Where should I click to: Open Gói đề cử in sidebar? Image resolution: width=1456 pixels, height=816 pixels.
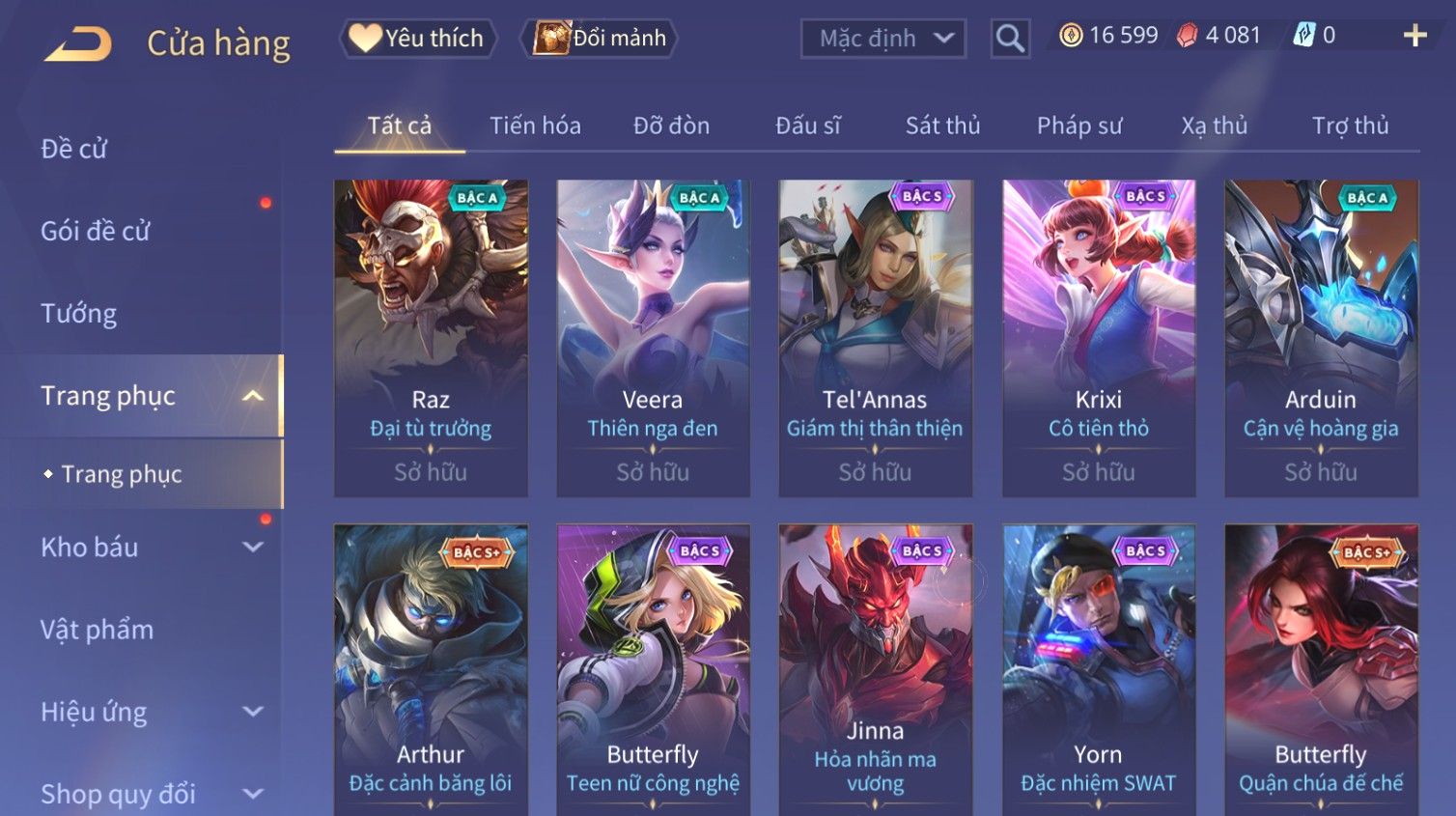pyautogui.click(x=96, y=231)
